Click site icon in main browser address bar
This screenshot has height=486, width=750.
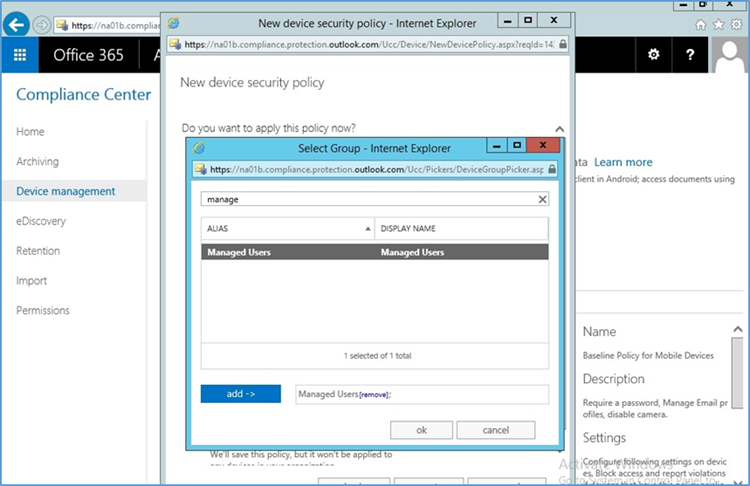tap(62, 25)
